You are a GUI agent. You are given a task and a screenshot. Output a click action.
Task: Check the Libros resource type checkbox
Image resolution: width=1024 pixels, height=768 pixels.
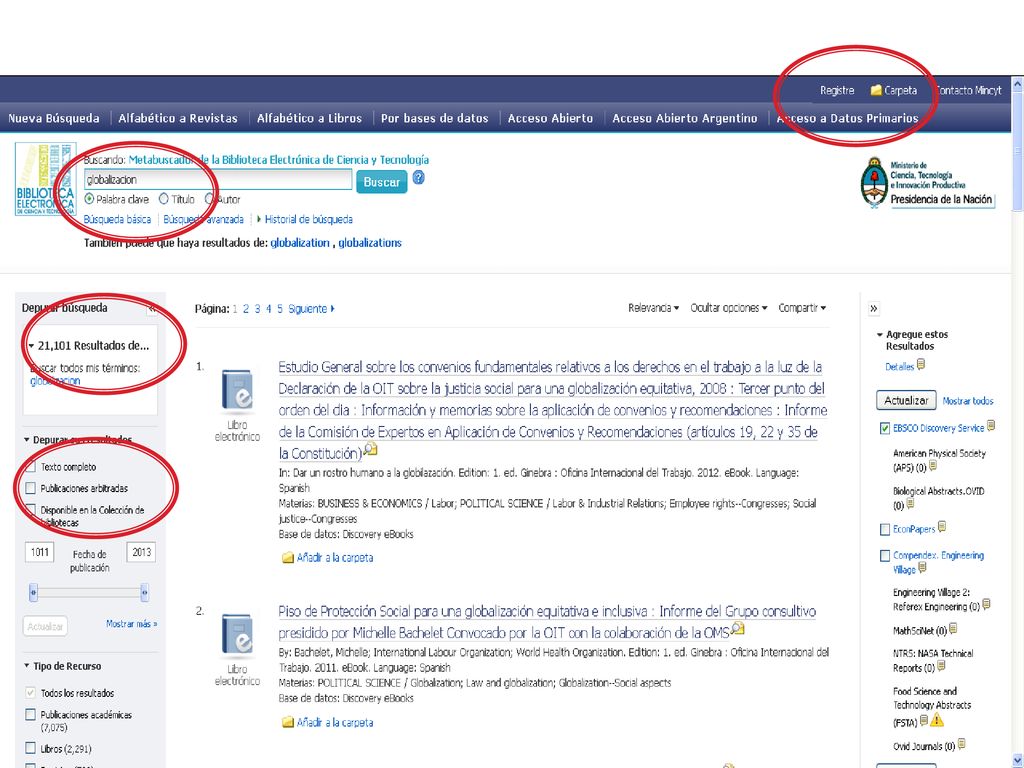tap(30, 748)
